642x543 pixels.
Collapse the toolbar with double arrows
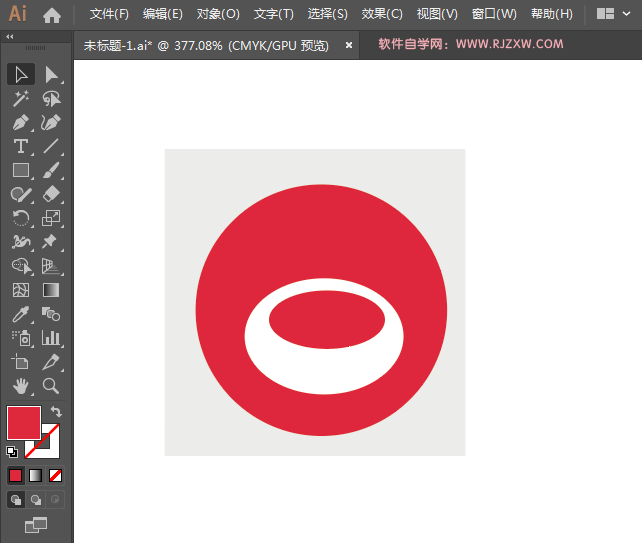(x=10, y=37)
